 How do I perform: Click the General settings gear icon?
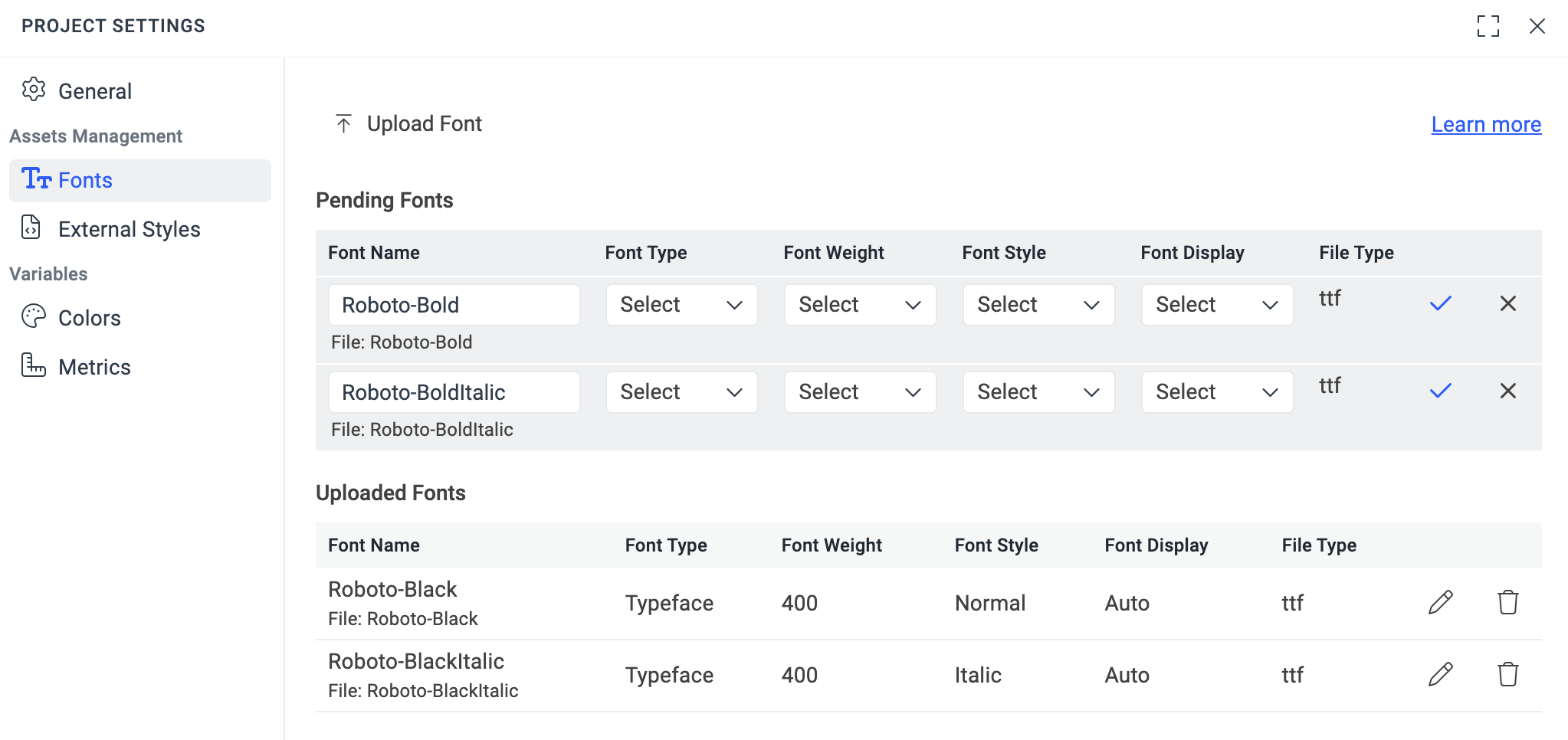[32, 90]
